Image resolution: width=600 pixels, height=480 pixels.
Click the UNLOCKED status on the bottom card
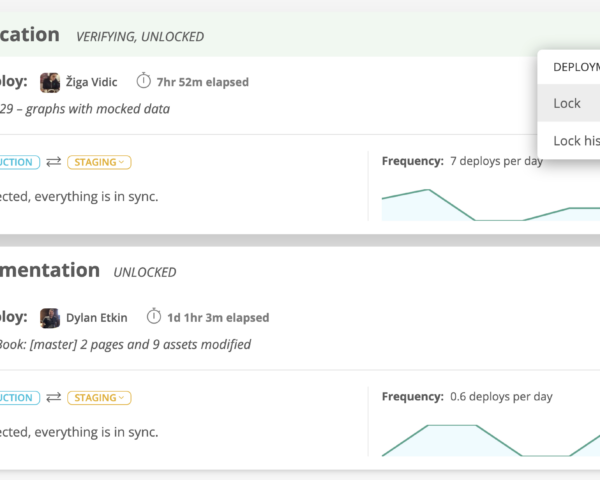pyautogui.click(x=145, y=272)
